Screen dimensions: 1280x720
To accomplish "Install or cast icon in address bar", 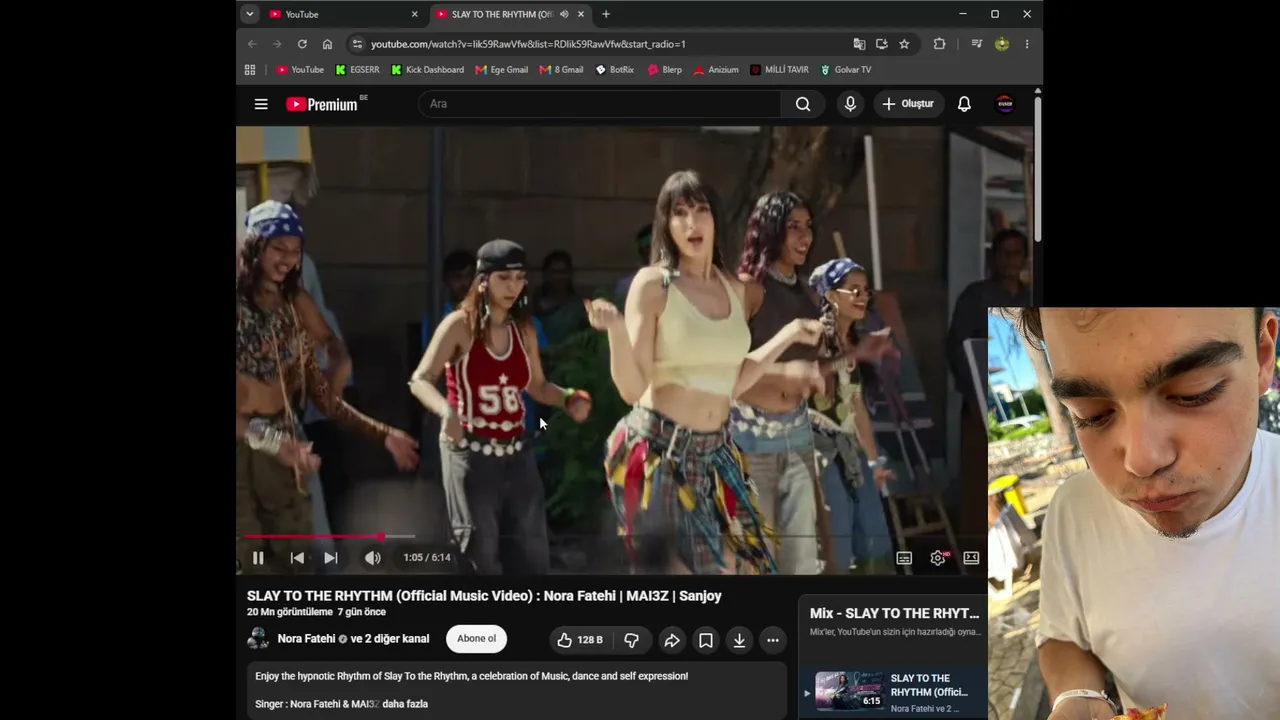I will point(881,44).
